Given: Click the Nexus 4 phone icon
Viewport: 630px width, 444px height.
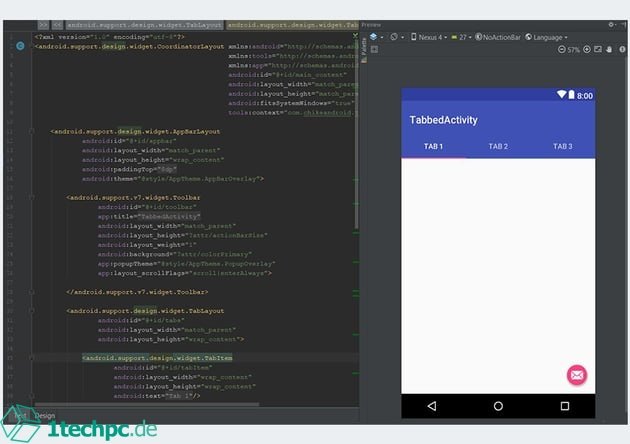Looking at the screenshot, I should coord(413,37).
